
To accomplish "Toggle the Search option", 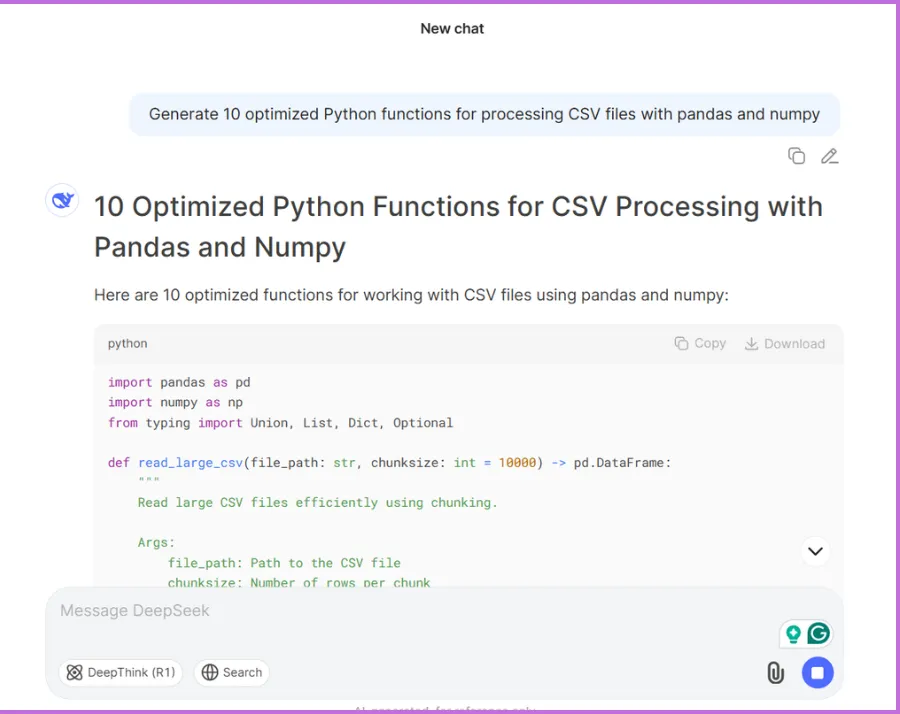I will (232, 672).
